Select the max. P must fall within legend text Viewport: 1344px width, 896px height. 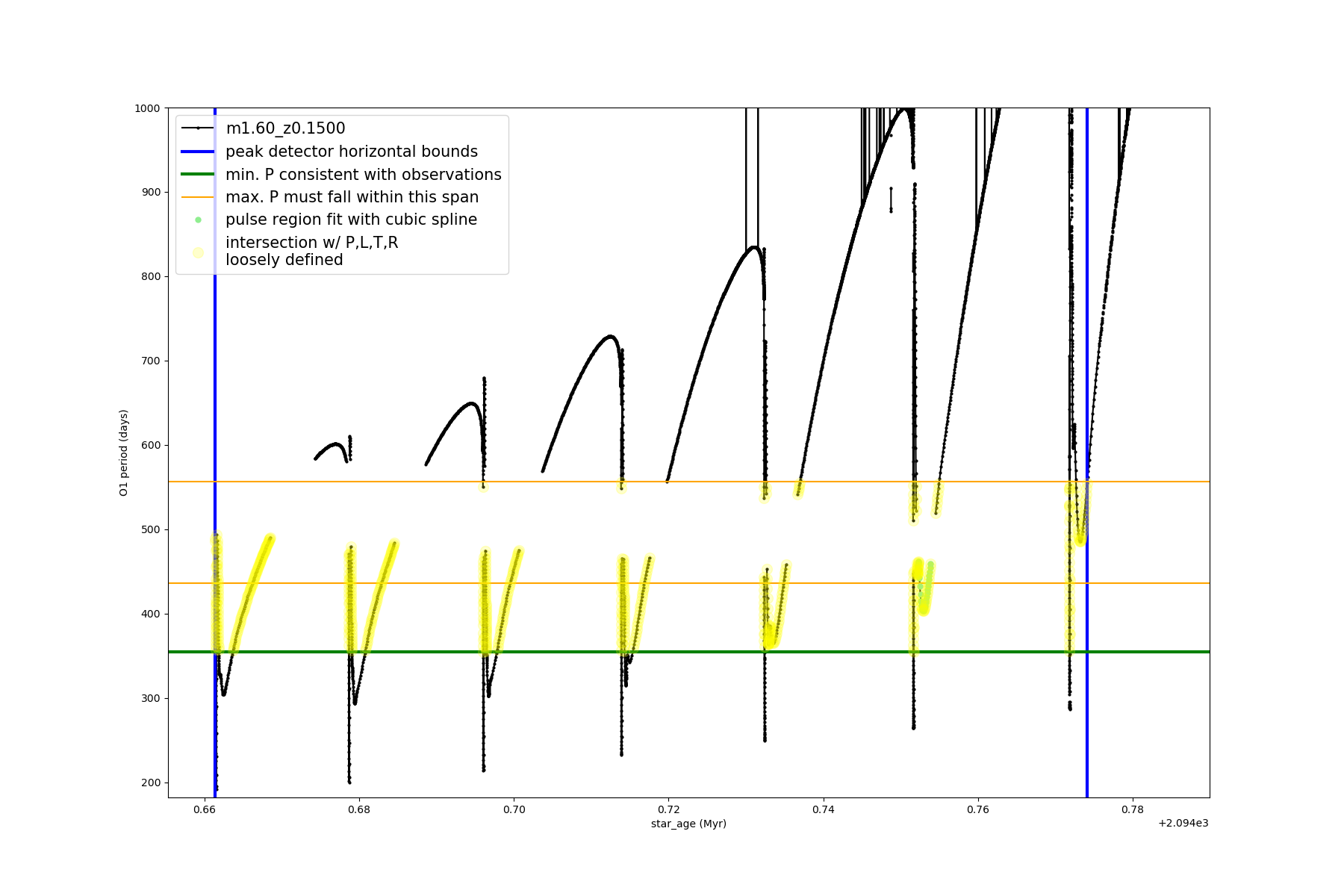[352, 197]
